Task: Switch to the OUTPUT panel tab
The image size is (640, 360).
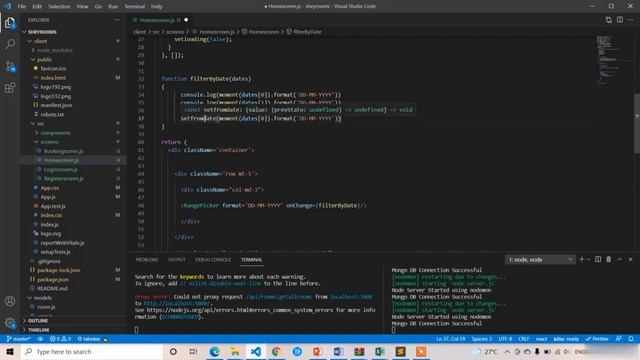Action: 177,260
